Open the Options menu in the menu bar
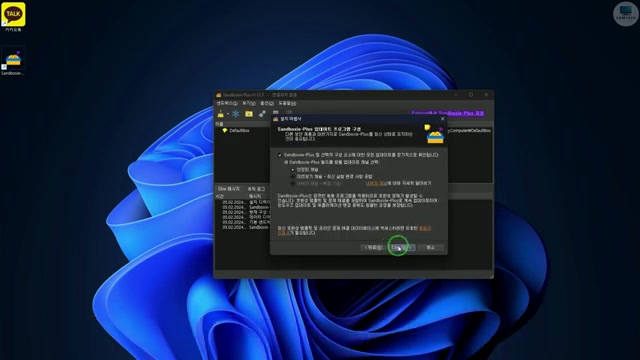640x360 pixels. [x=267, y=104]
